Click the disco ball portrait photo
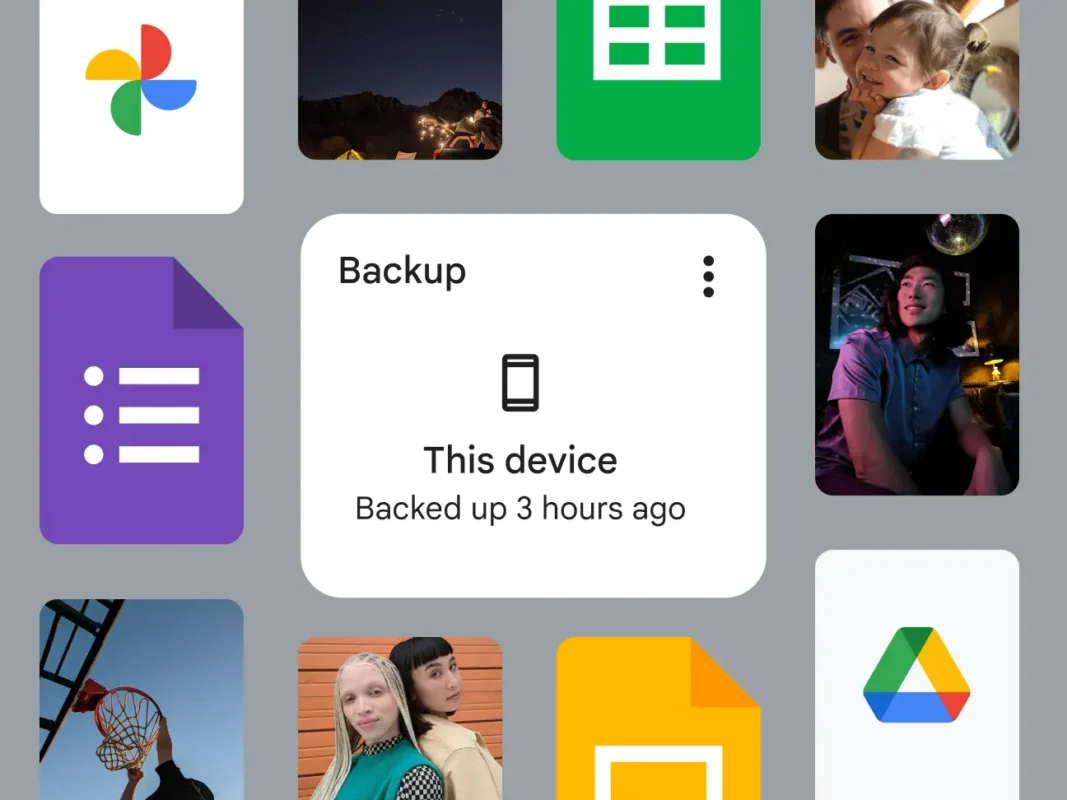Viewport: 1067px width, 800px height. point(916,353)
